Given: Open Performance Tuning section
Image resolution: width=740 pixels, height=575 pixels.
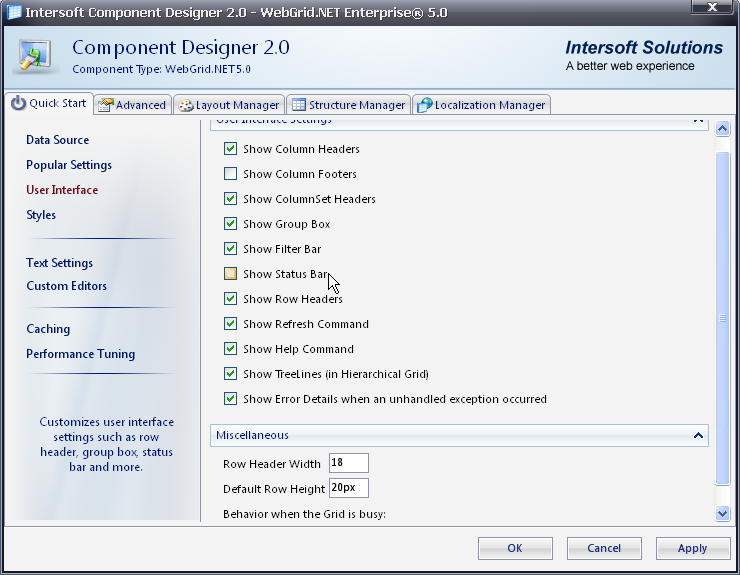Looking at the screenshot, I should point(81,354).
